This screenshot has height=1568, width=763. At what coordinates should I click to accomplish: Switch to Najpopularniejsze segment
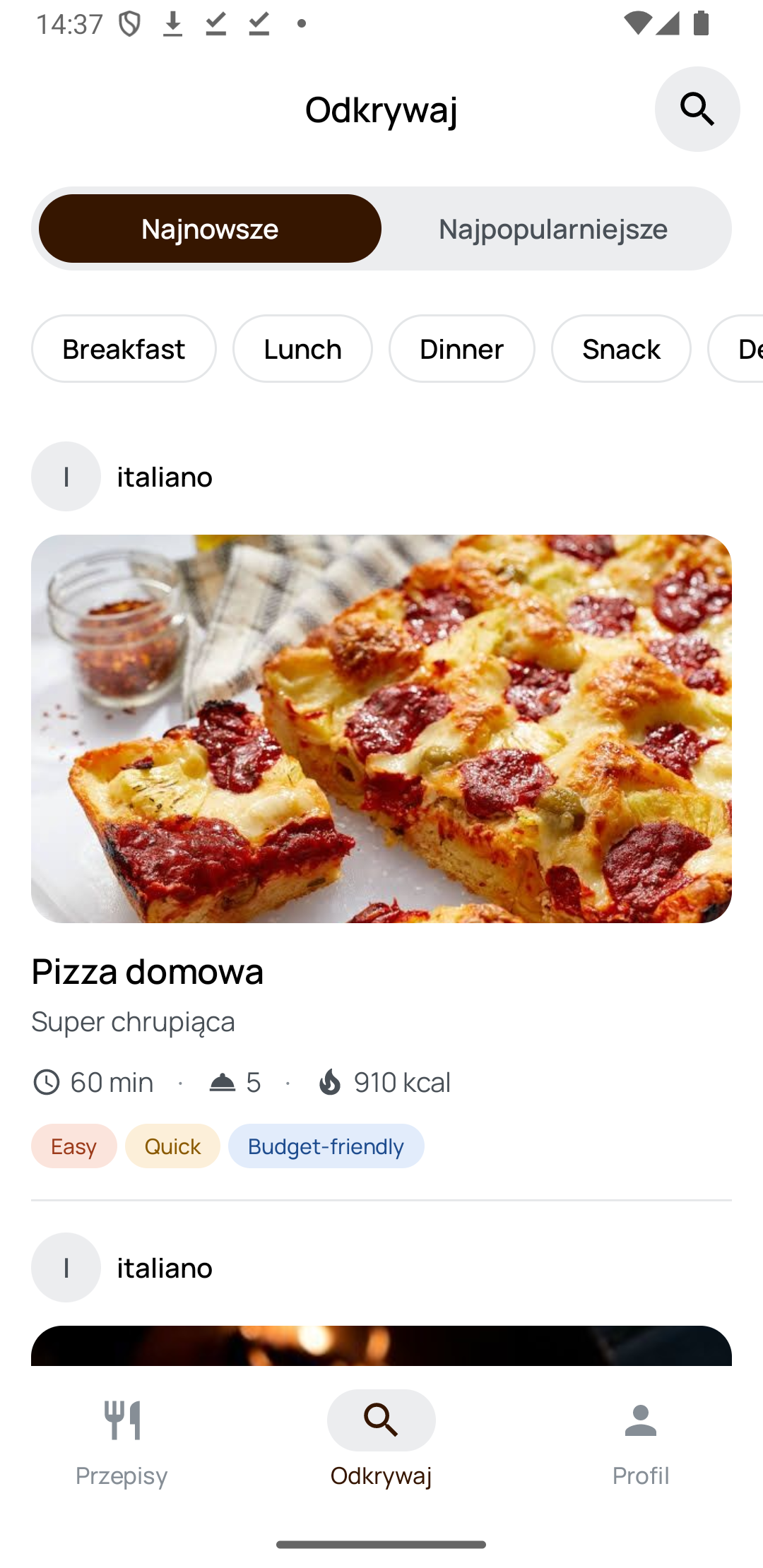pyautogui.click(x=553, y=229)
